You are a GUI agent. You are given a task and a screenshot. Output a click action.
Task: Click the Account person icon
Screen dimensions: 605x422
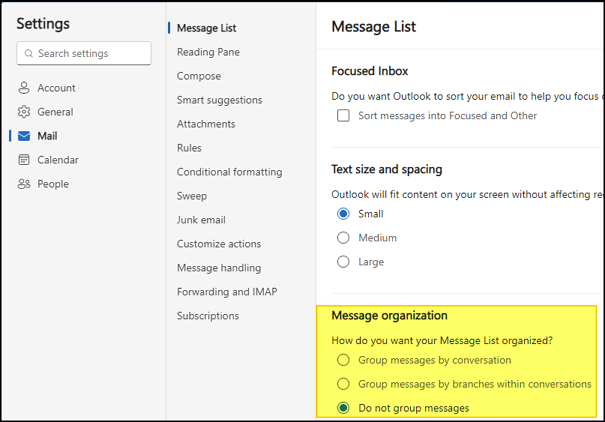[24, 88]
